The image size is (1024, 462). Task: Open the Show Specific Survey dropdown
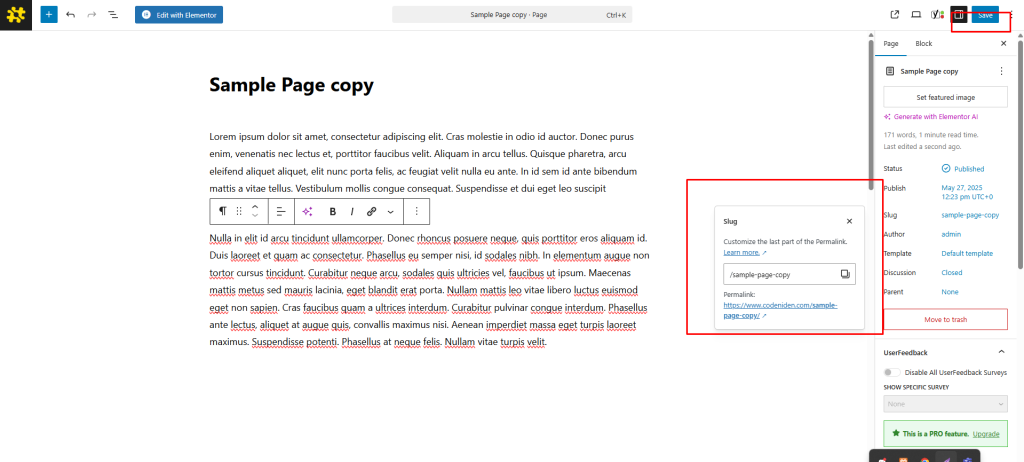pyautogui.click(x=945, y=403)
